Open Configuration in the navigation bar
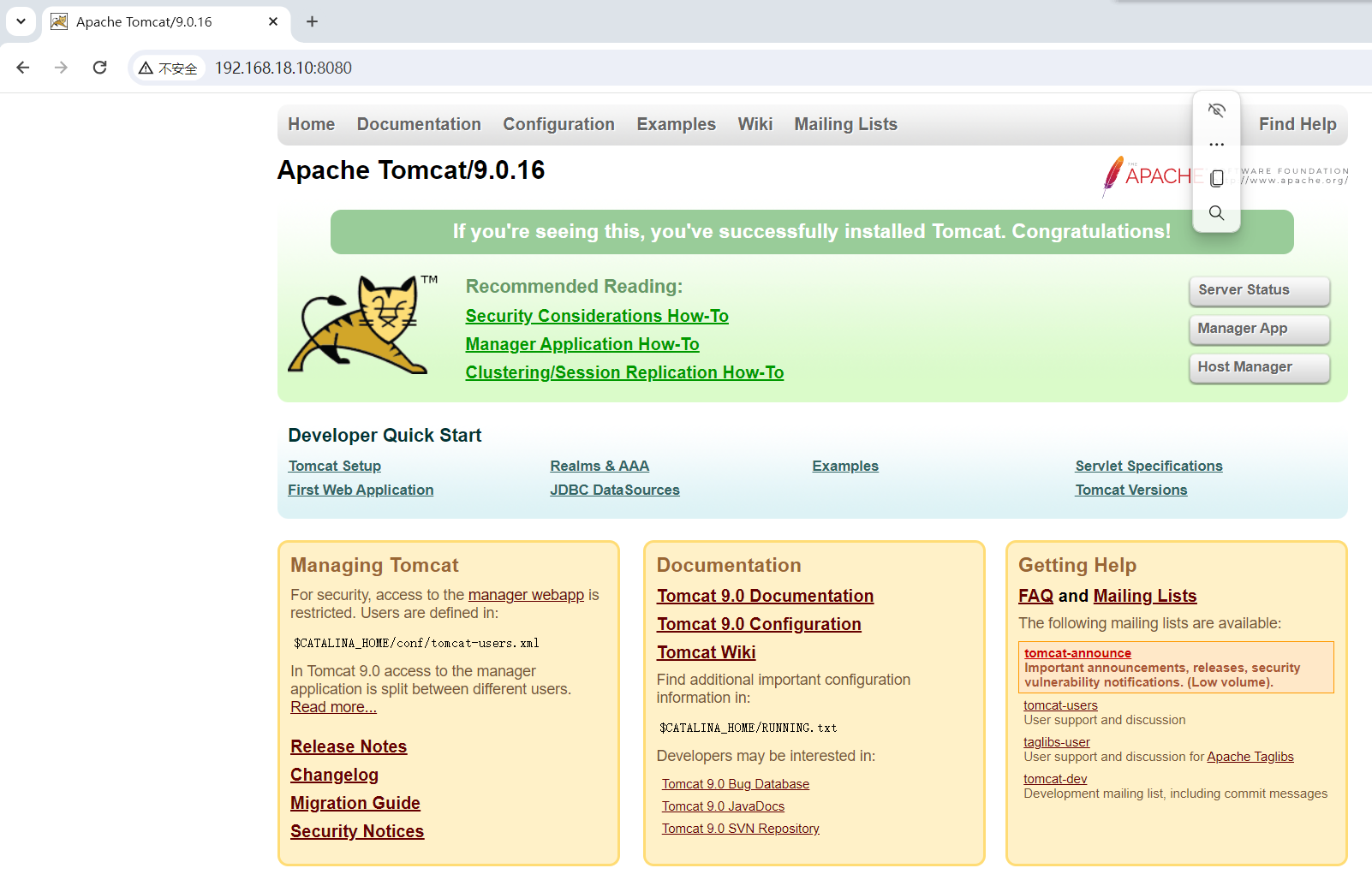Viewport: 1372px width, 874px height. pyautogui.click(x=558, y=124)
